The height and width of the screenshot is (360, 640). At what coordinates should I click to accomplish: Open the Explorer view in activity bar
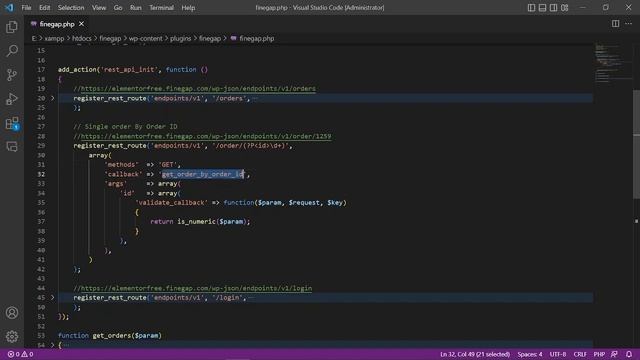[x=12, y=27]
